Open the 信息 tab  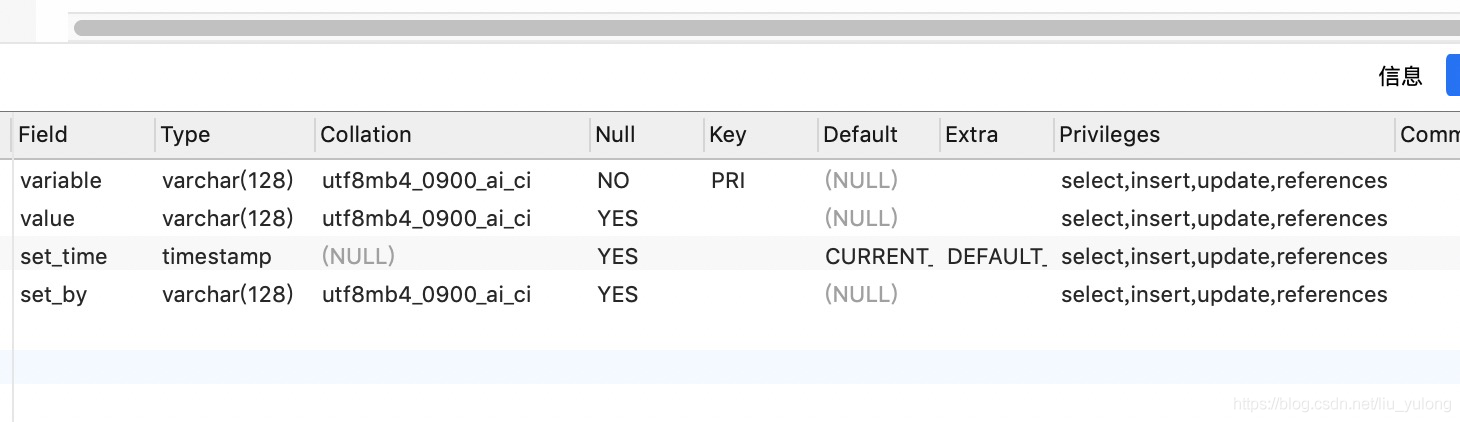point(1400,76)
